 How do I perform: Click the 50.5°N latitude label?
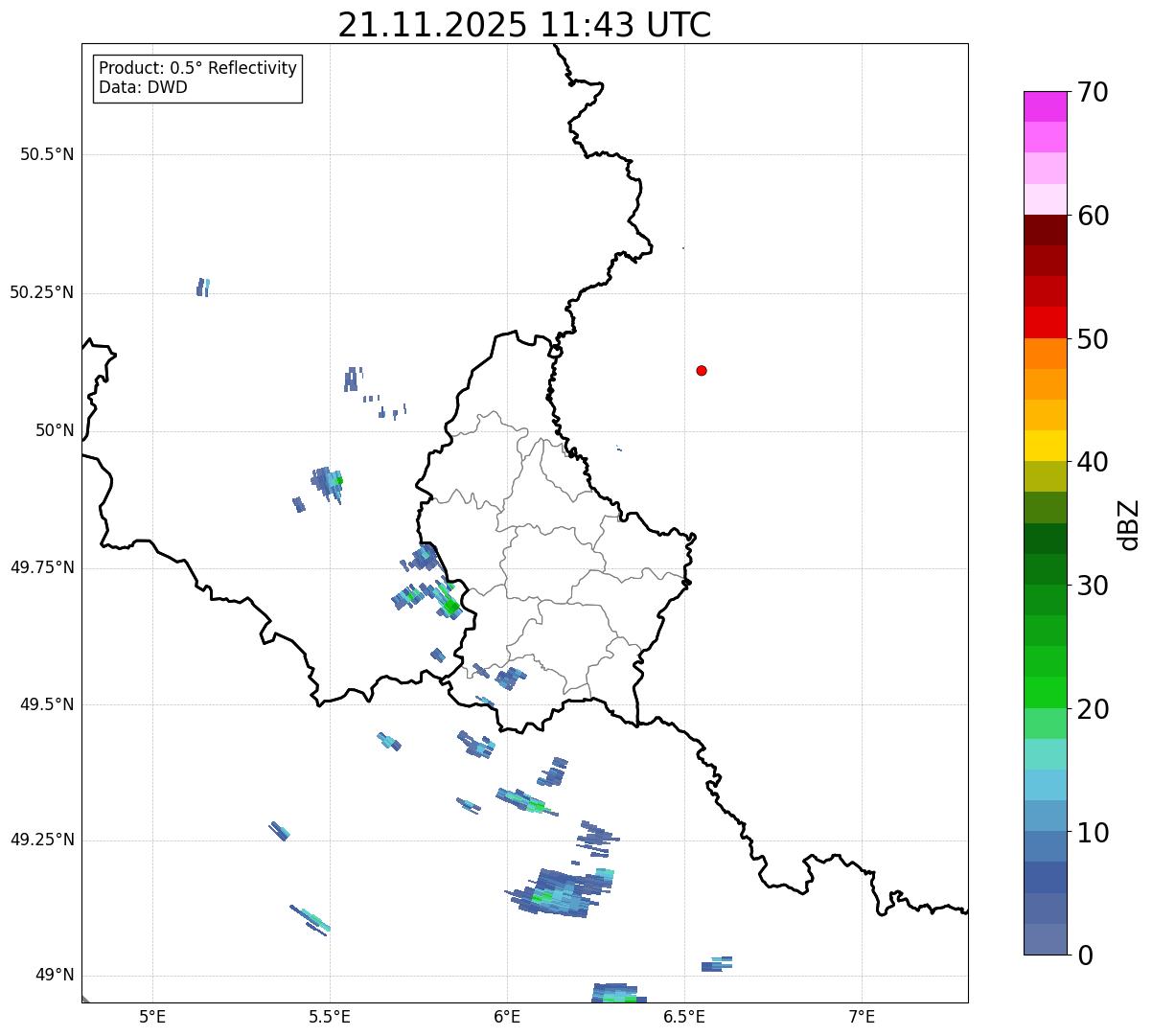pyautogui.click(x=47, y=154)
